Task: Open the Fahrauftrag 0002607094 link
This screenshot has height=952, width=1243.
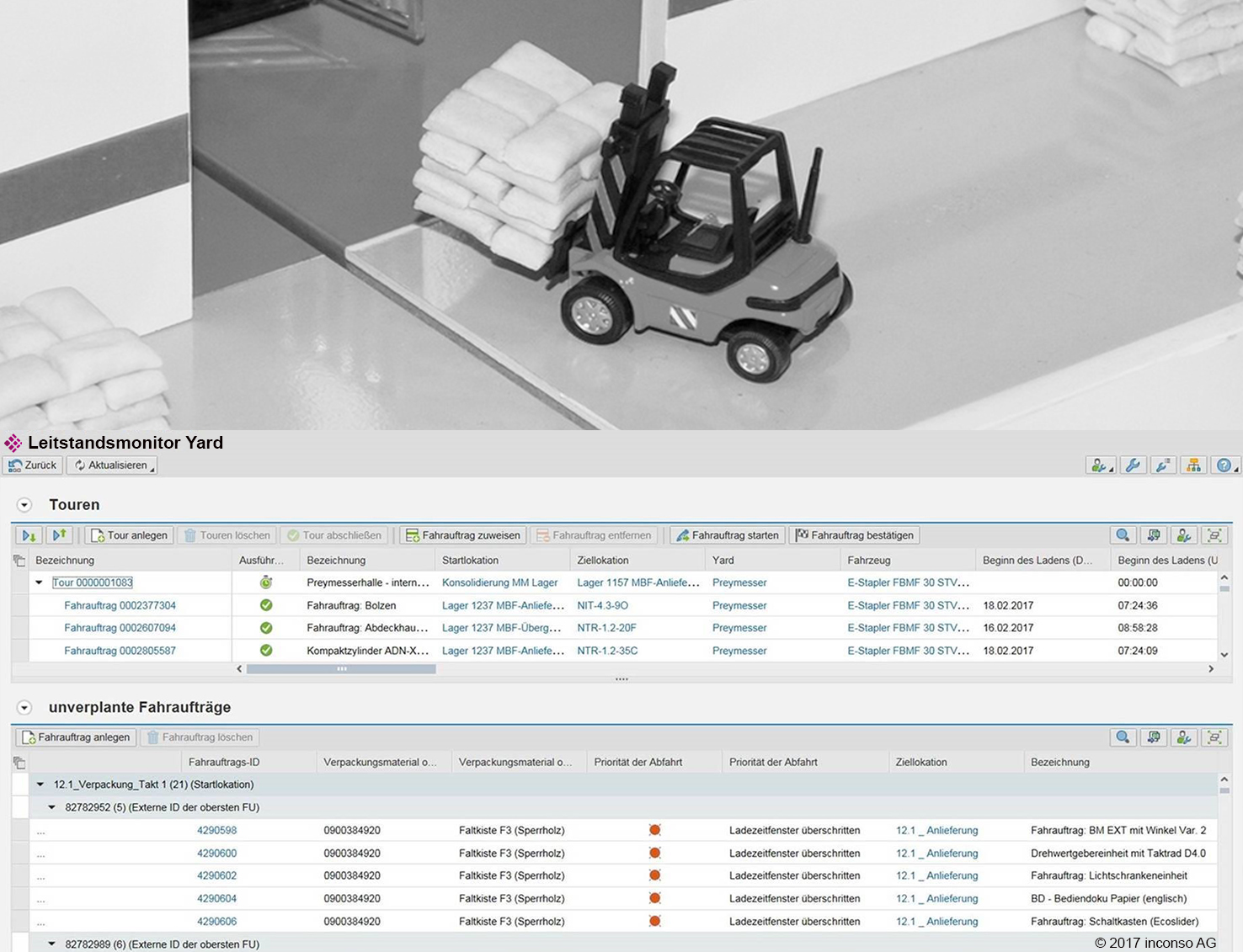Action: point(120,628)
